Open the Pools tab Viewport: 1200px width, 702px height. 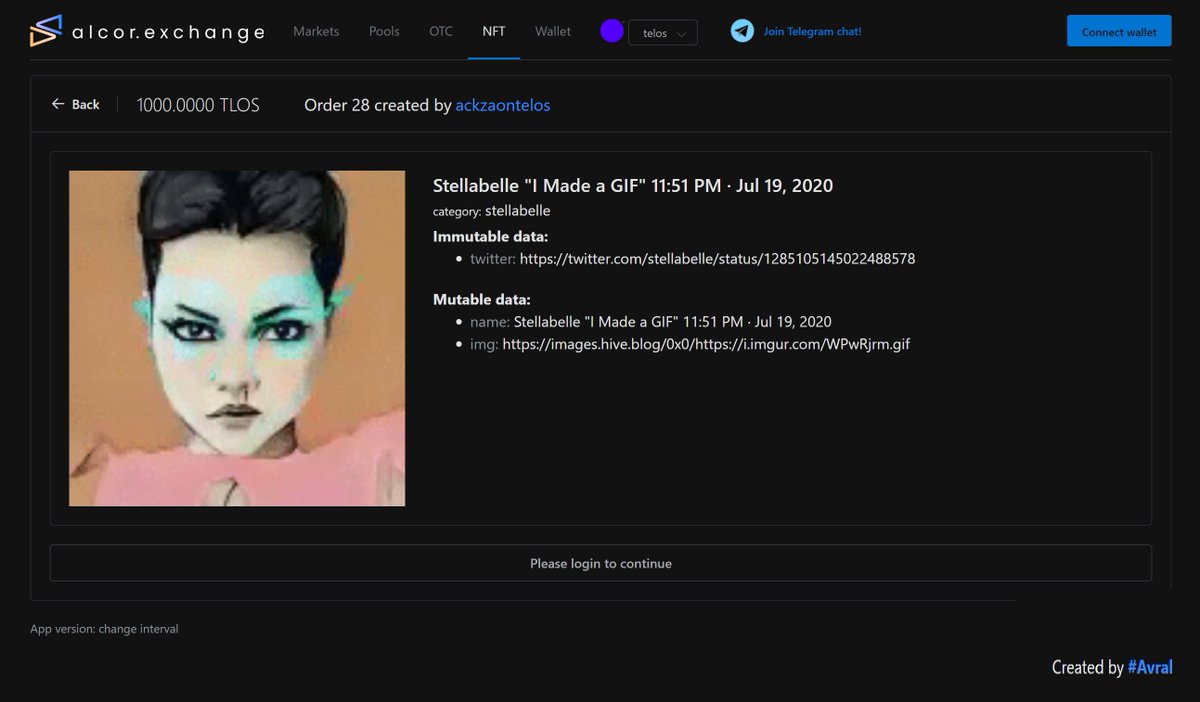(x=384, y=31)
